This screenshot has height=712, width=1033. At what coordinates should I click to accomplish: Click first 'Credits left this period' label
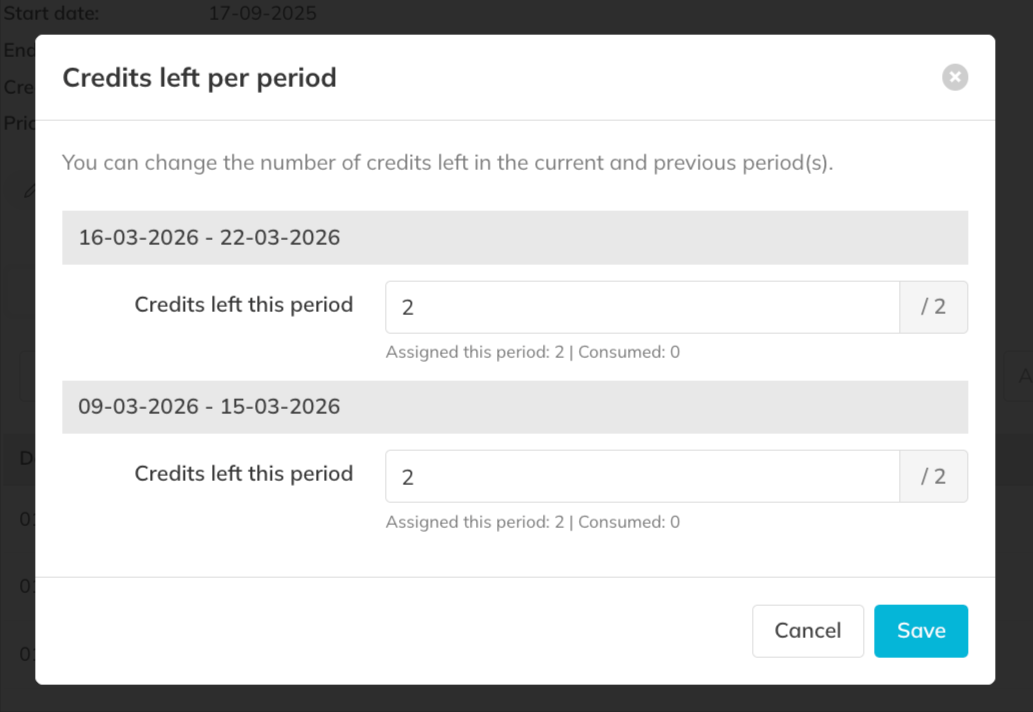pos(243,305)
